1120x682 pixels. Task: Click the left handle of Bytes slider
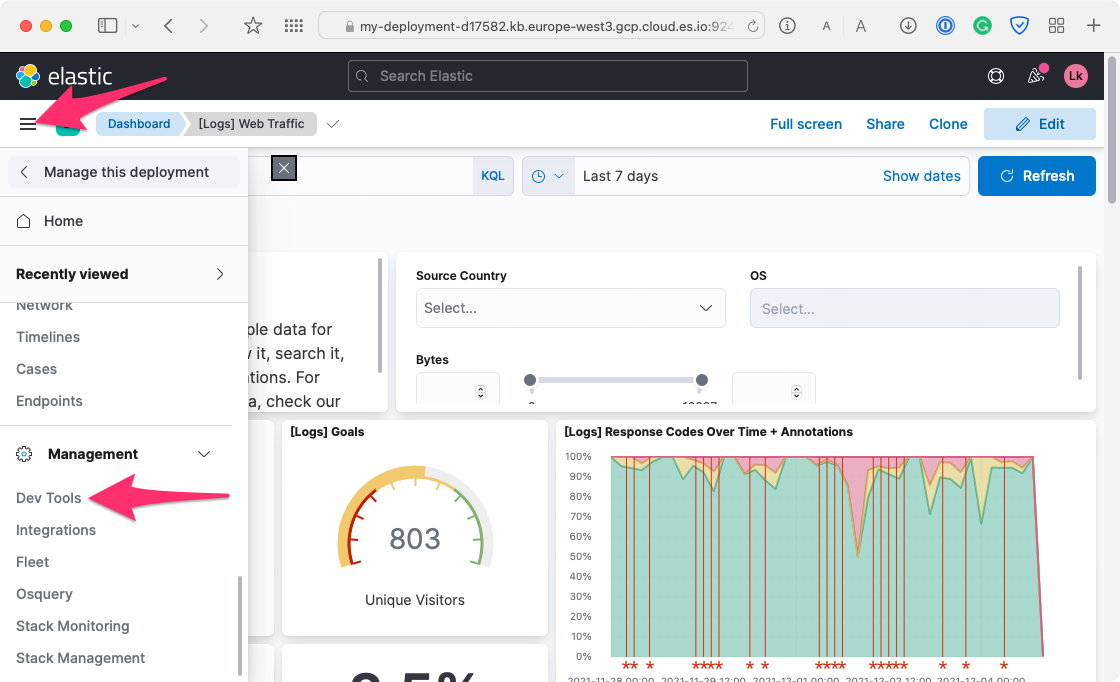click(x=530, y=380)
